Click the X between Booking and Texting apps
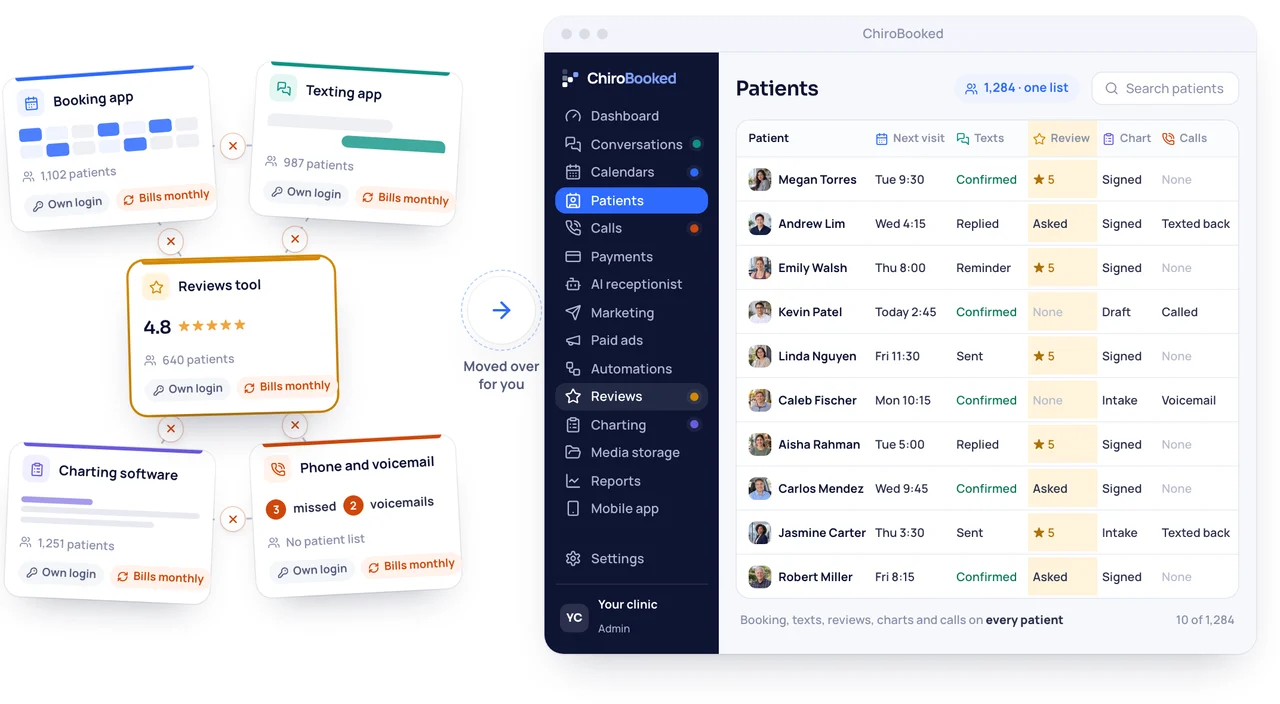Screen dimensions: 1280x704 (233, 146)
